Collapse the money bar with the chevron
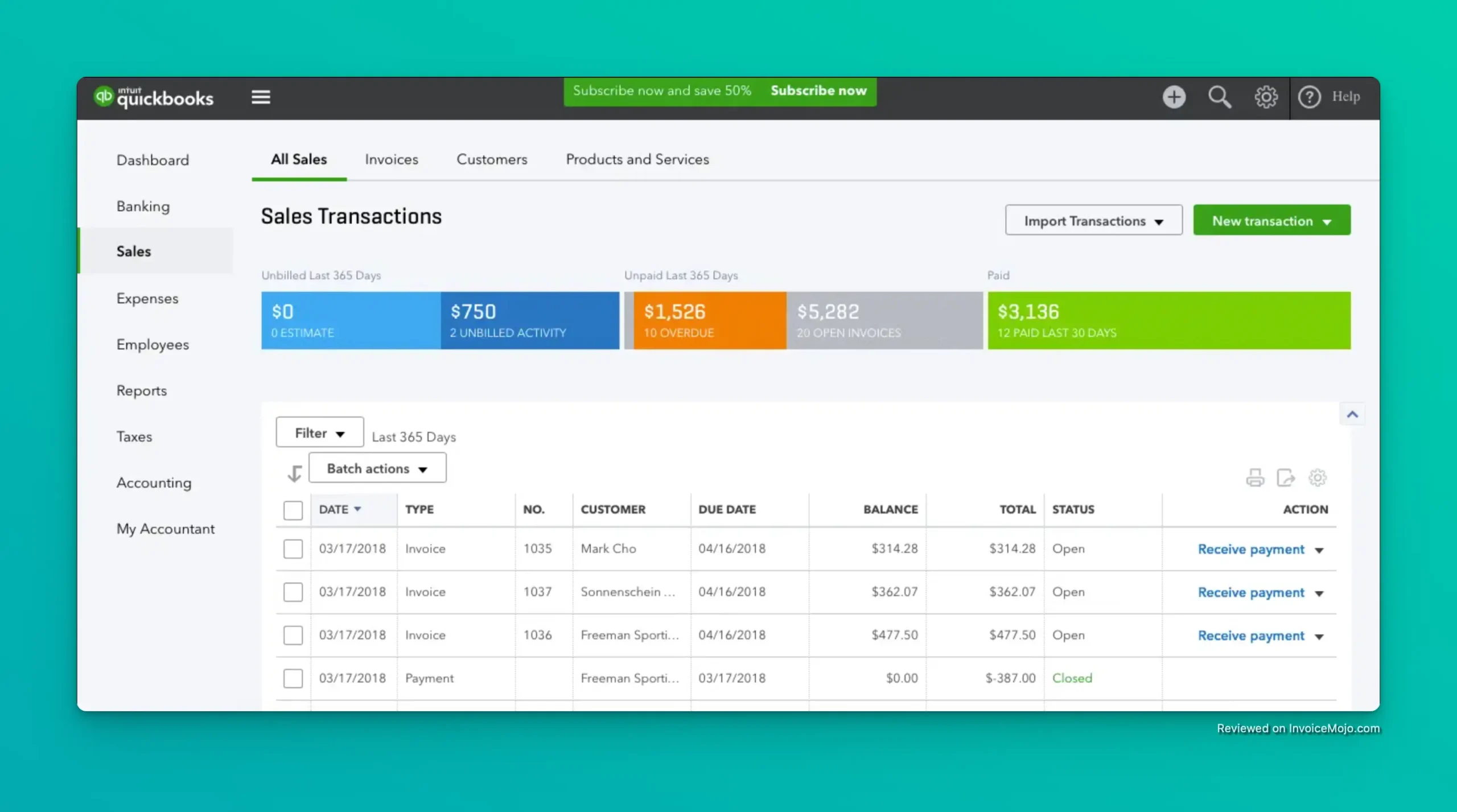 (1353, 414)
